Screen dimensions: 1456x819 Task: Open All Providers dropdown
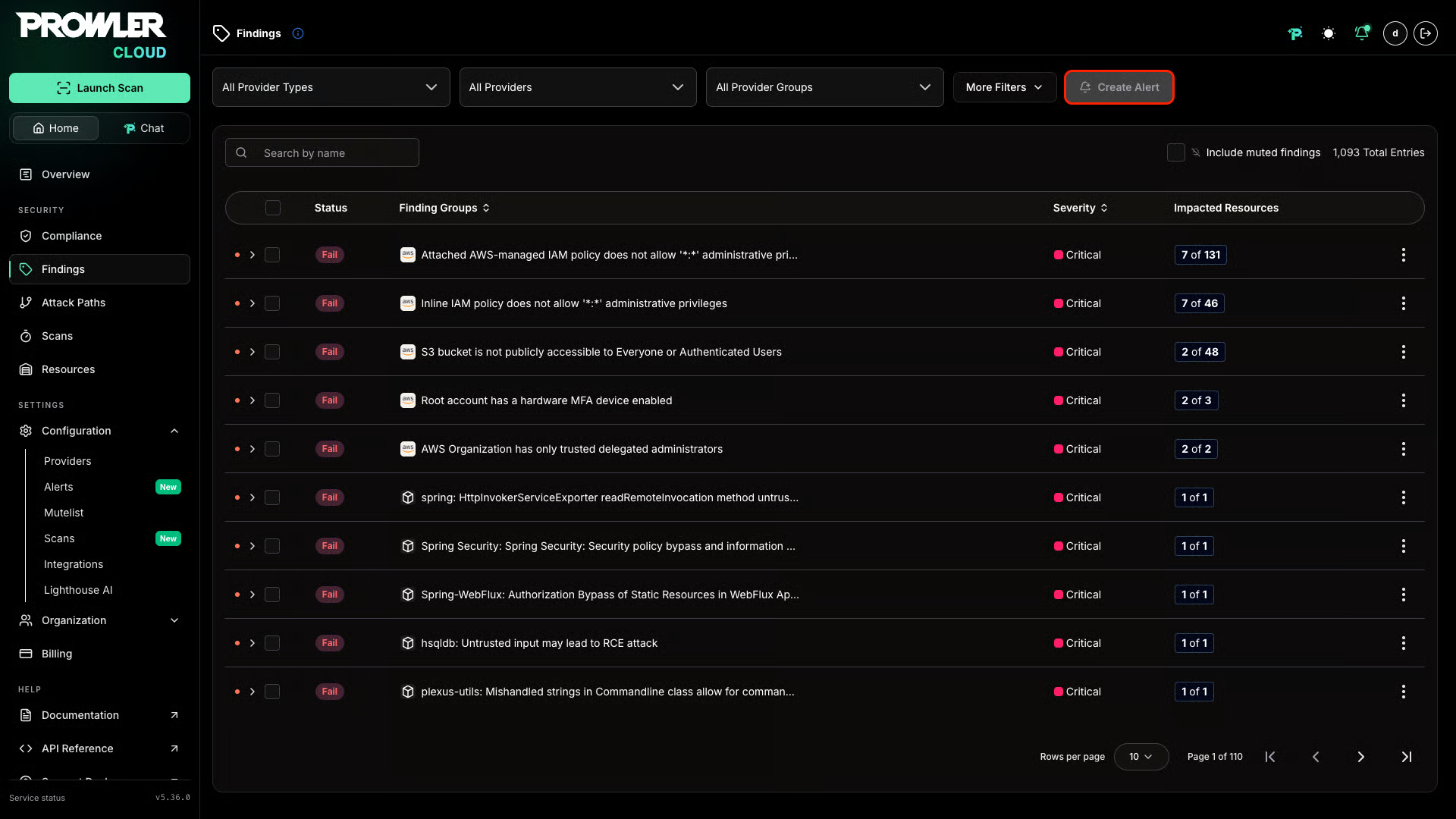[578, 87]
